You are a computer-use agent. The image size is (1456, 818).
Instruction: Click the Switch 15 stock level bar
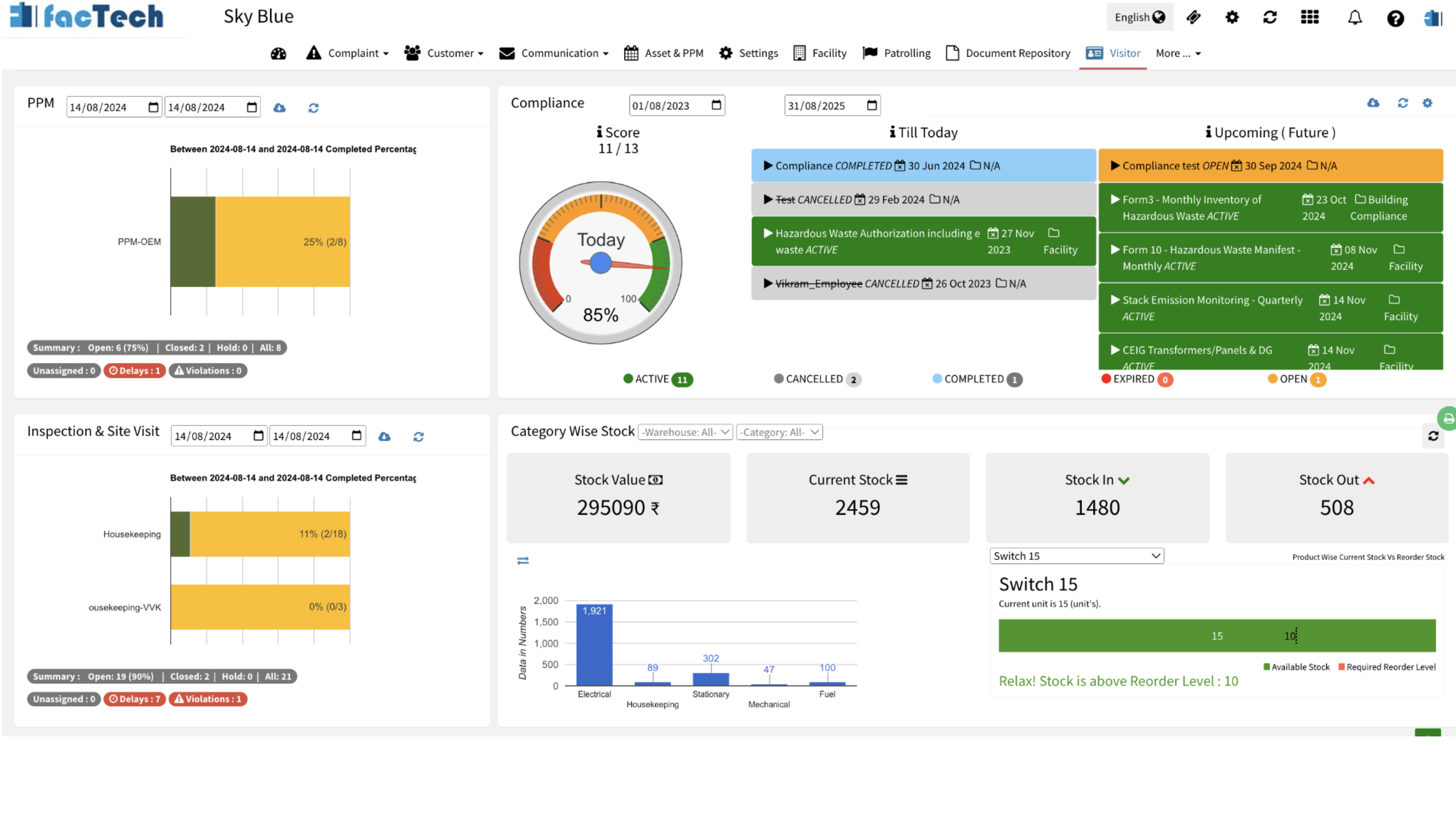(x=1216, y=636)
